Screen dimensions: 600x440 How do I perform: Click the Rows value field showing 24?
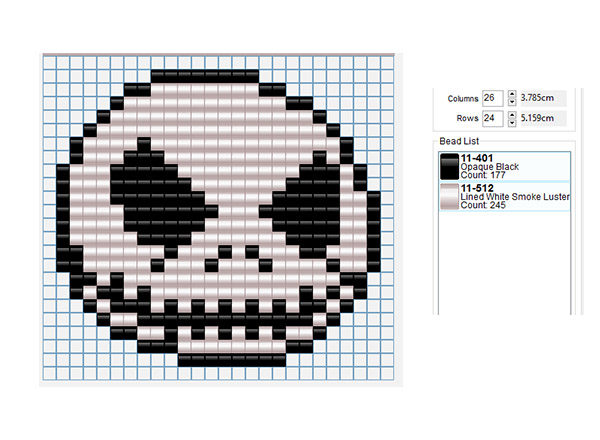[492, 118]
